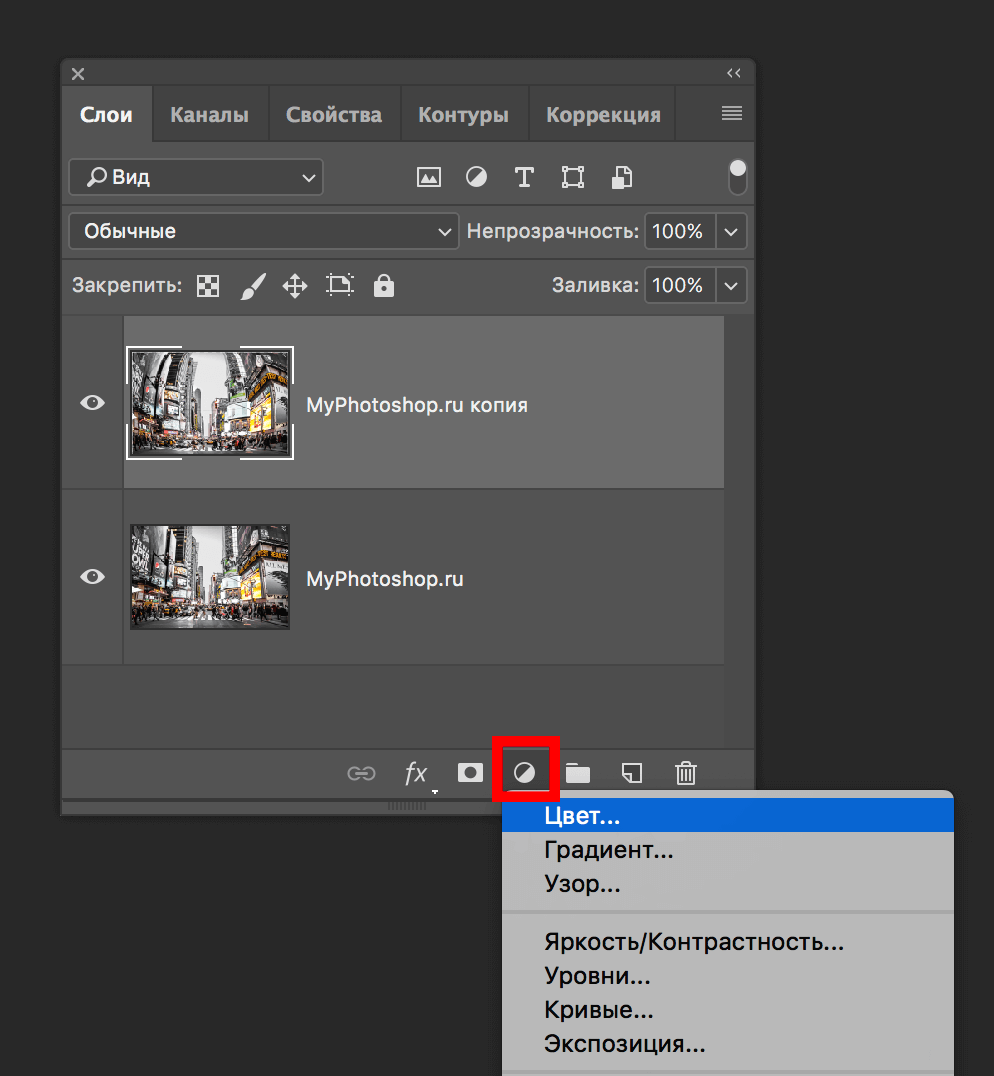Image resolution: width=994 pixels, height=1076 pixels.
Task: Select the MyPhotoshop.ru layer thumbnail
Action: click(210, 577)
